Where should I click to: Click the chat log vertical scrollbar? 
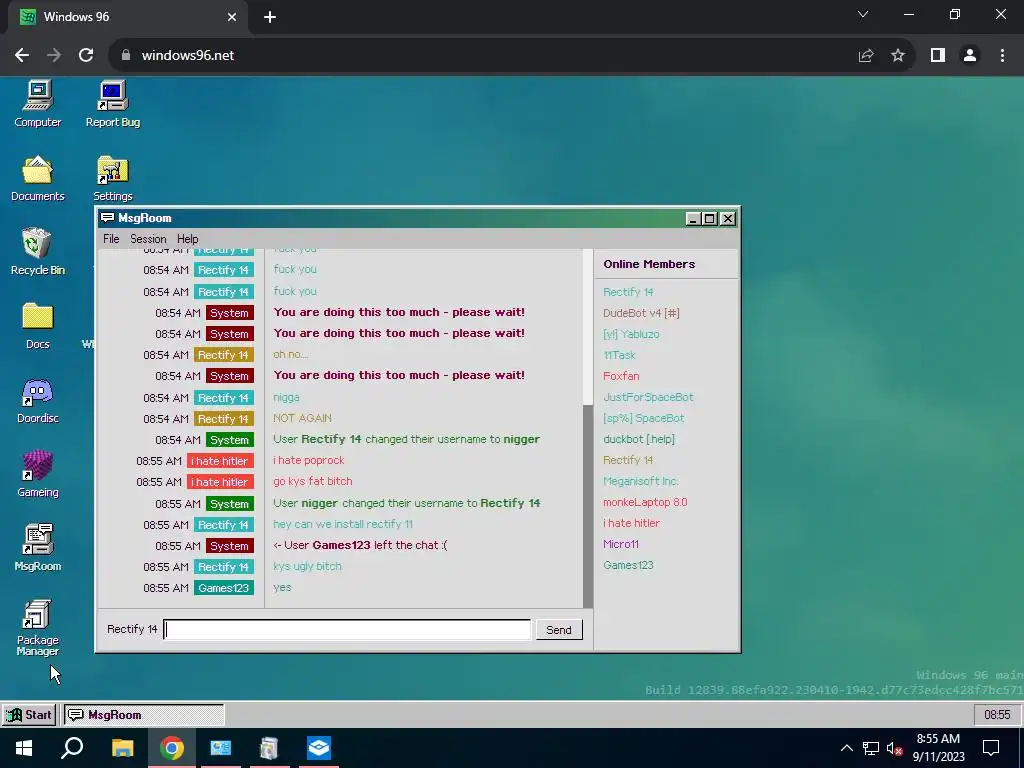click(x=588, y=428)
